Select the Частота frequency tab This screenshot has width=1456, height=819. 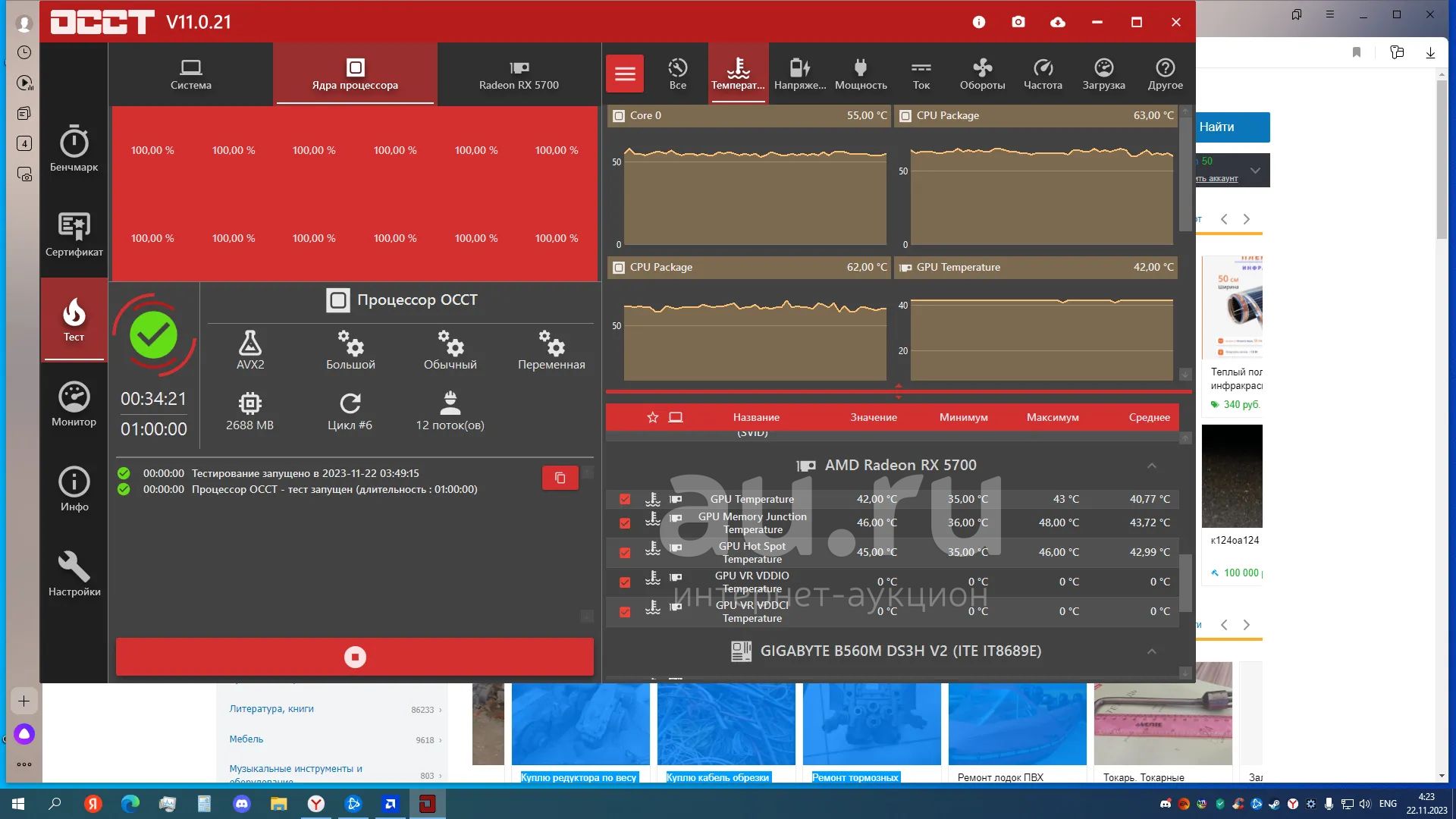(1043, 74)
